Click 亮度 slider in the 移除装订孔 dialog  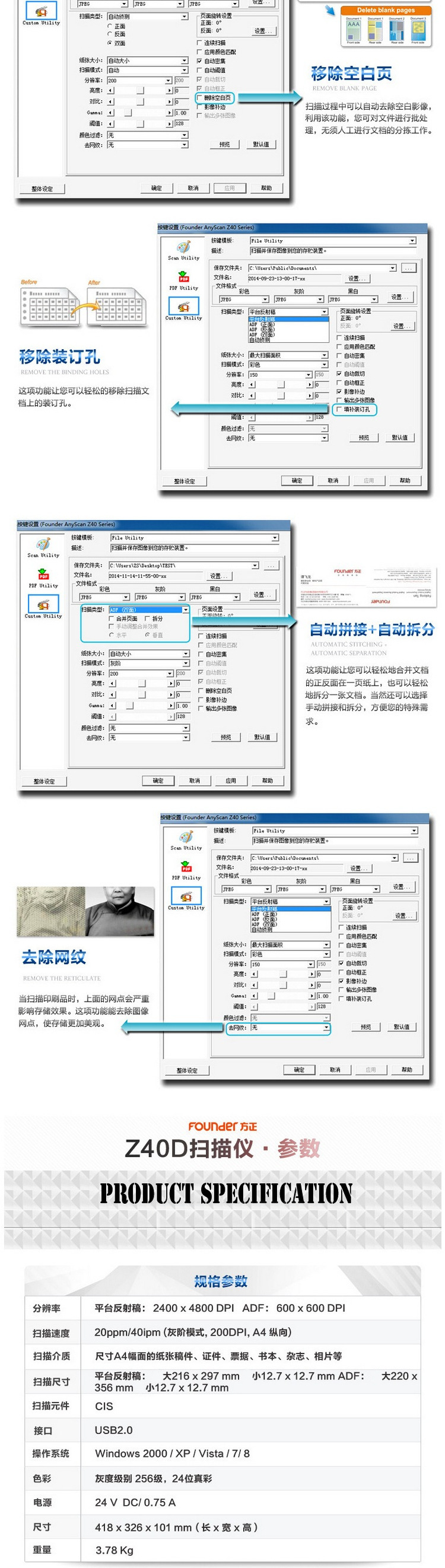click(282, 385)
